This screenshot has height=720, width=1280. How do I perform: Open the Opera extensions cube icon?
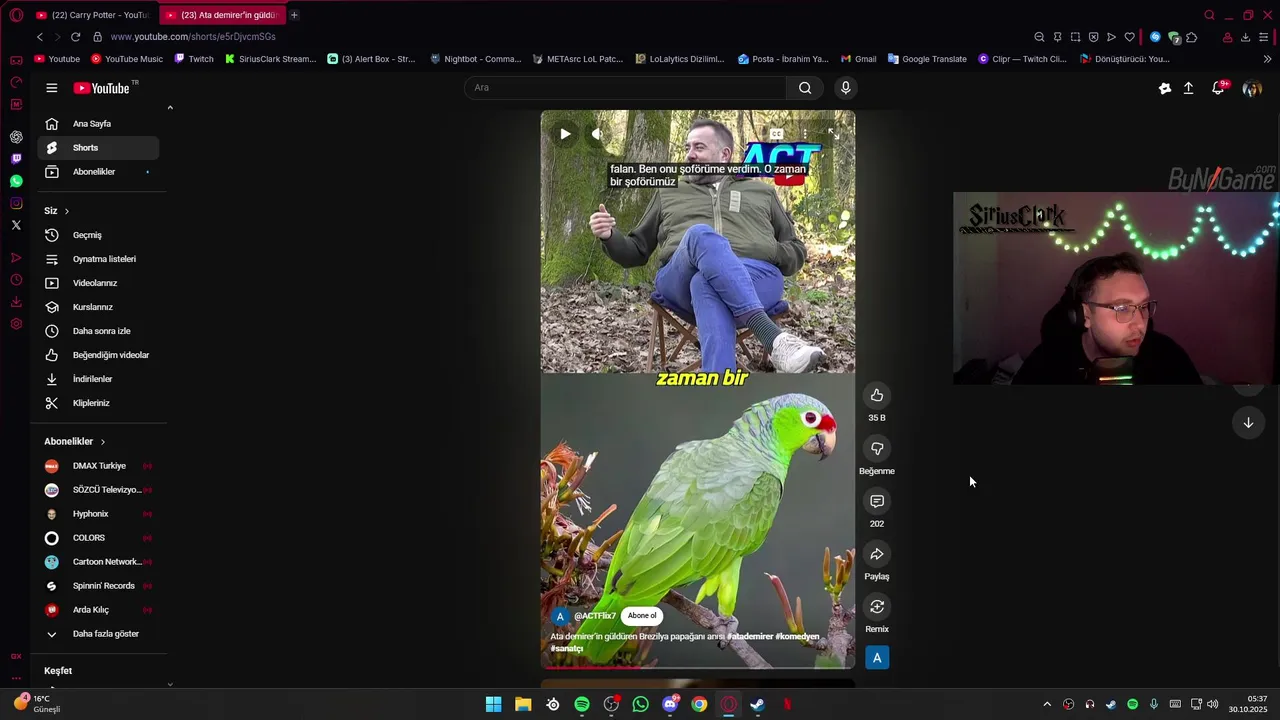pos(1191,37)
